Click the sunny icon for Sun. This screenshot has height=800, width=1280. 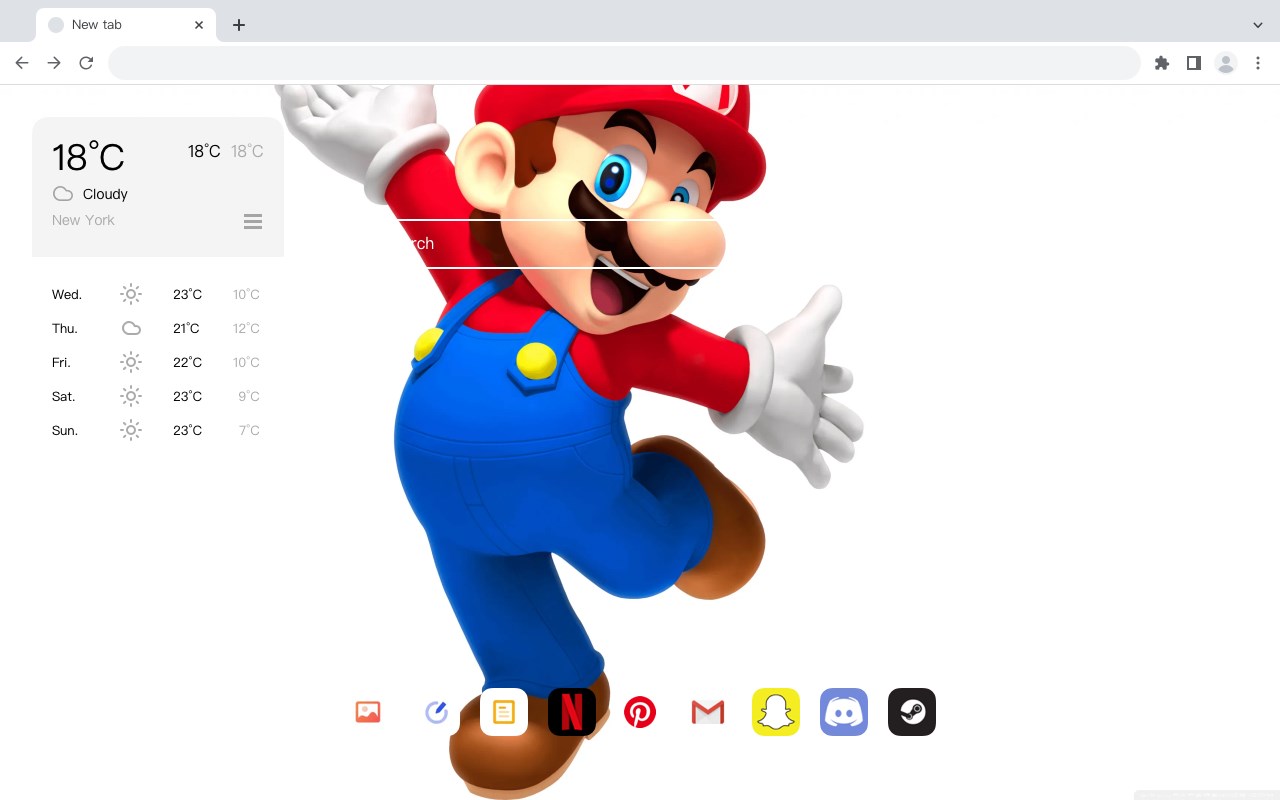click(131, 430)
